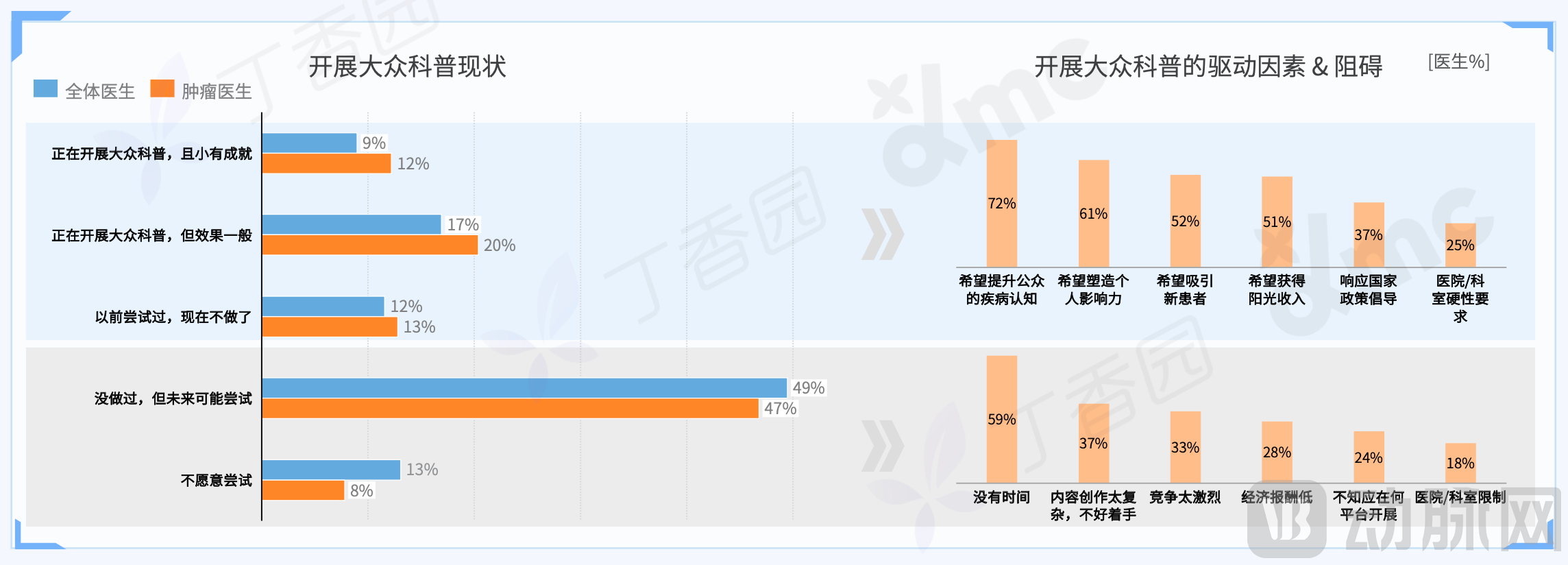Viewport: 1568px width, 565px height.
Task: Click the orange 肿瘤医生 legend swatch
Action: [x=162, y=89]
